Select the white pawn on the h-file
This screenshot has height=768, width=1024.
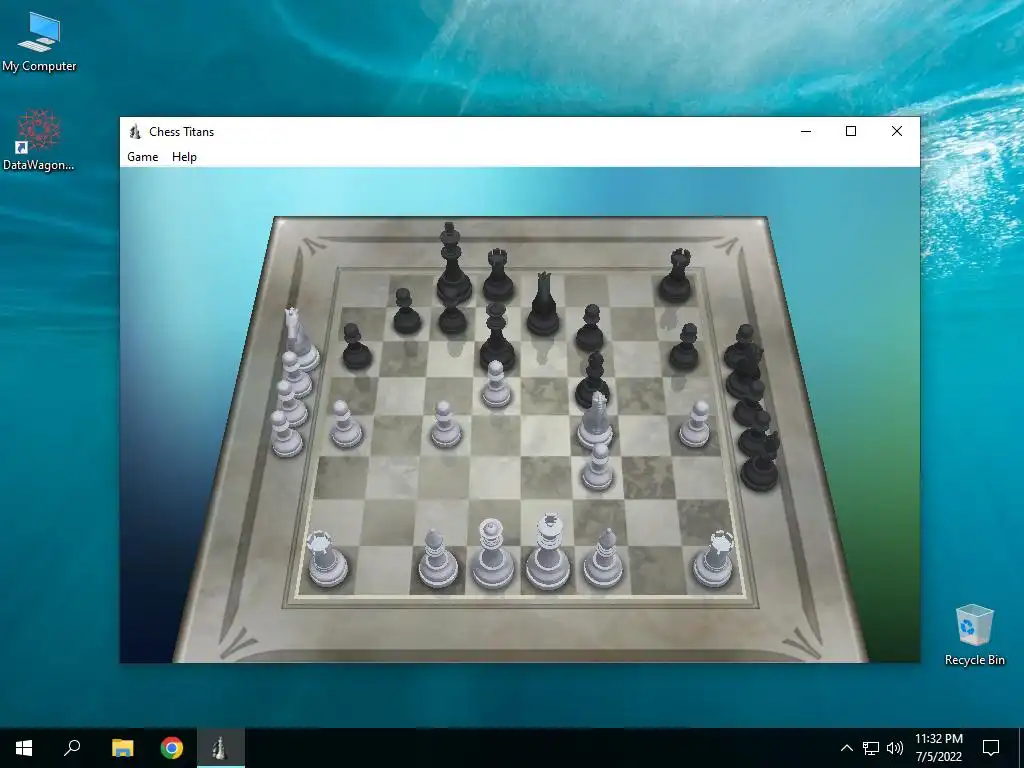[696, 424]
